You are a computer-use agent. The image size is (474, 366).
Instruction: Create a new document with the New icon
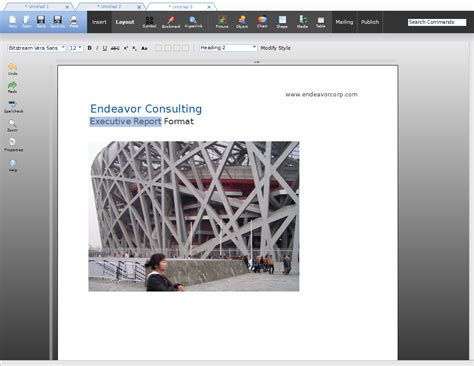[13, 22]
